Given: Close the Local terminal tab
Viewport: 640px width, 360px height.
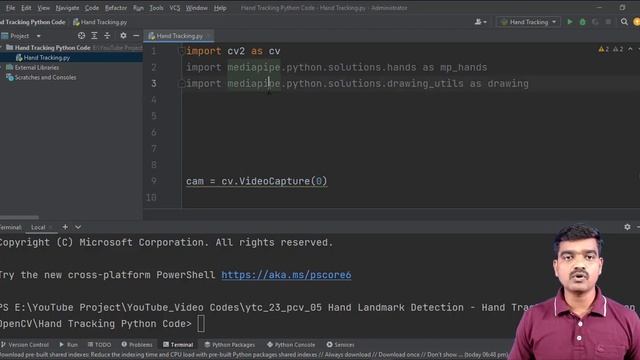Looking at the screenshot, I should pyautogui.click(x=50, y=227).
